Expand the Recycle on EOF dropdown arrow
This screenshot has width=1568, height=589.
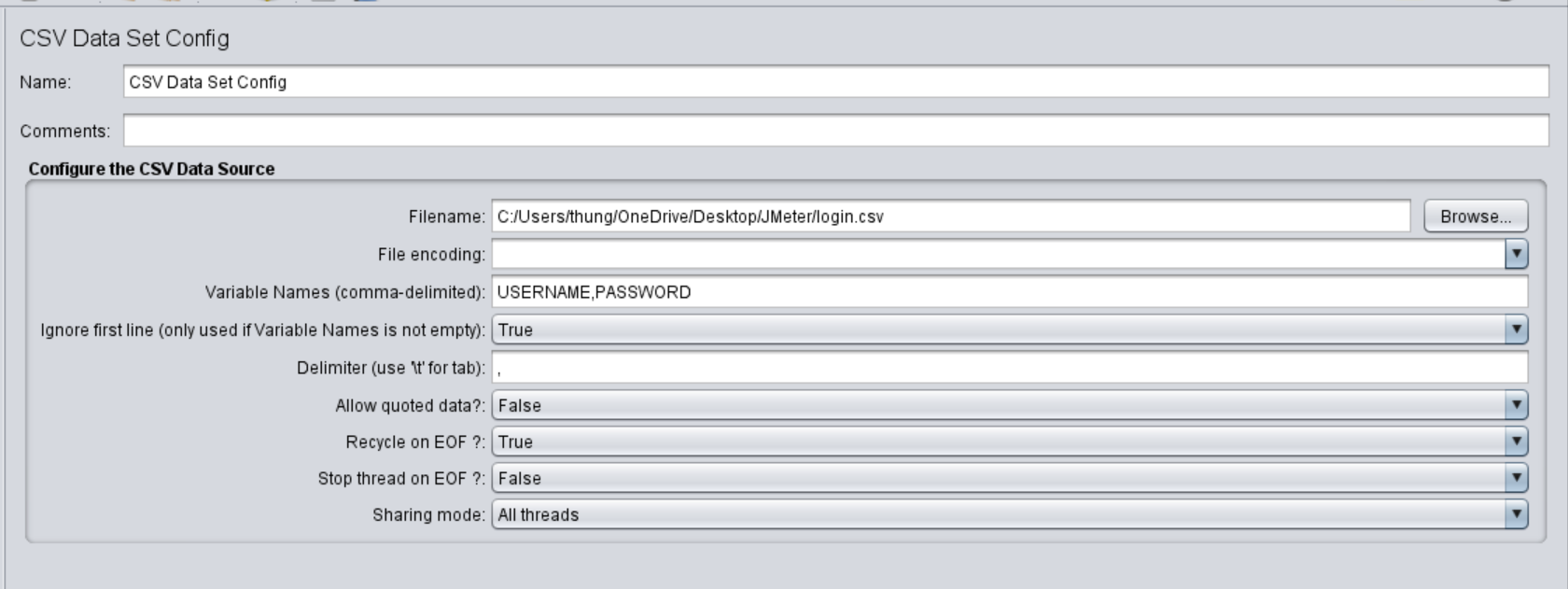(x=1516, y=442)
